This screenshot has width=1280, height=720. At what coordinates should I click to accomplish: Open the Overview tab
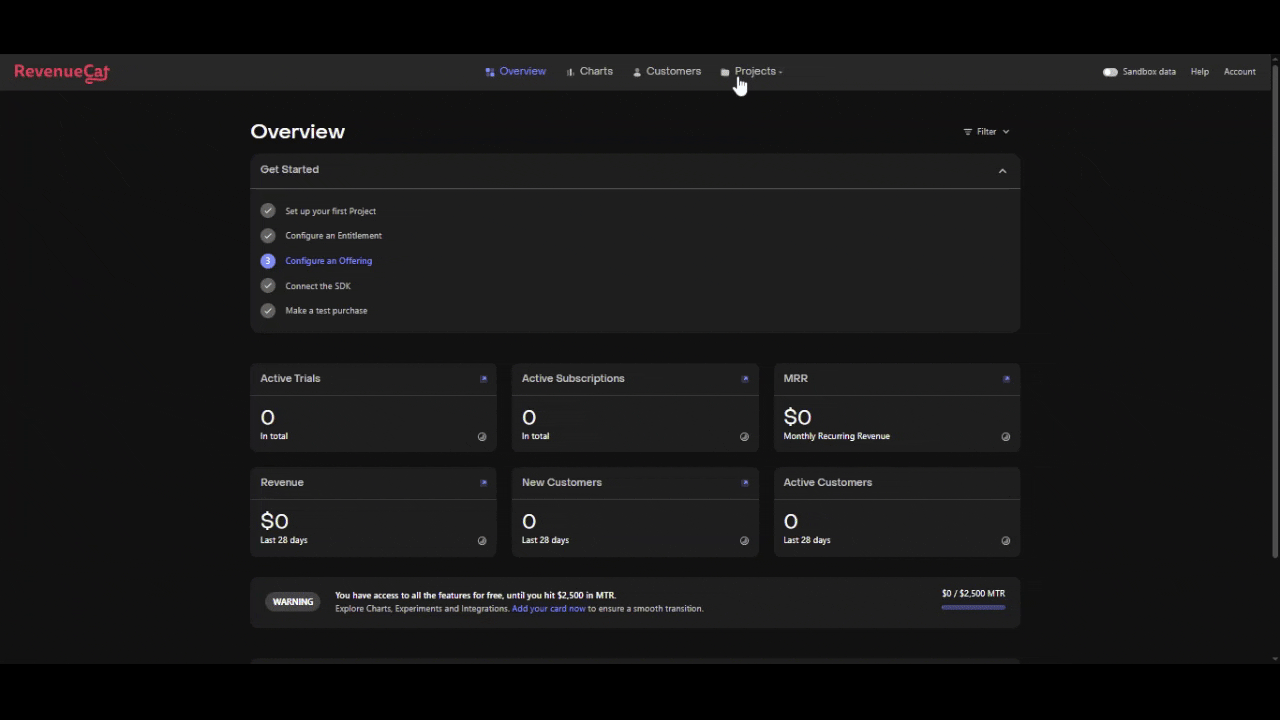[515, 71]
